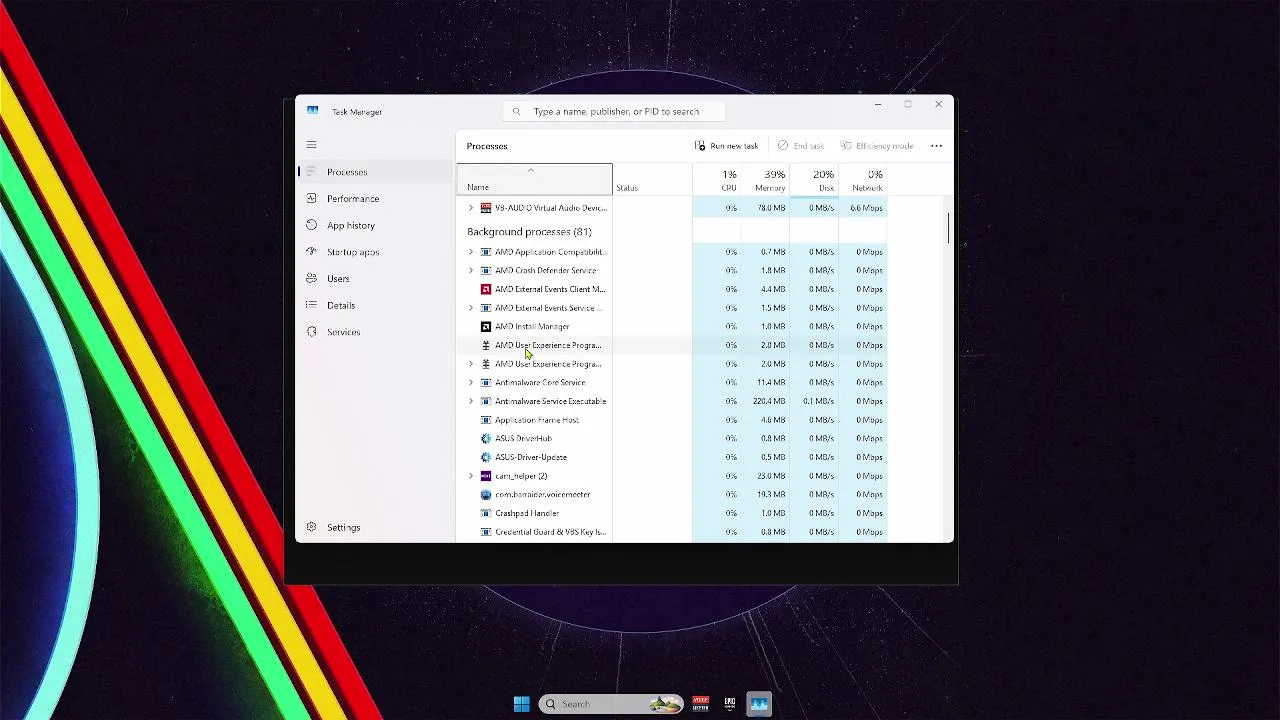
Task: Go to the Details page
Action: pos(375,305)
